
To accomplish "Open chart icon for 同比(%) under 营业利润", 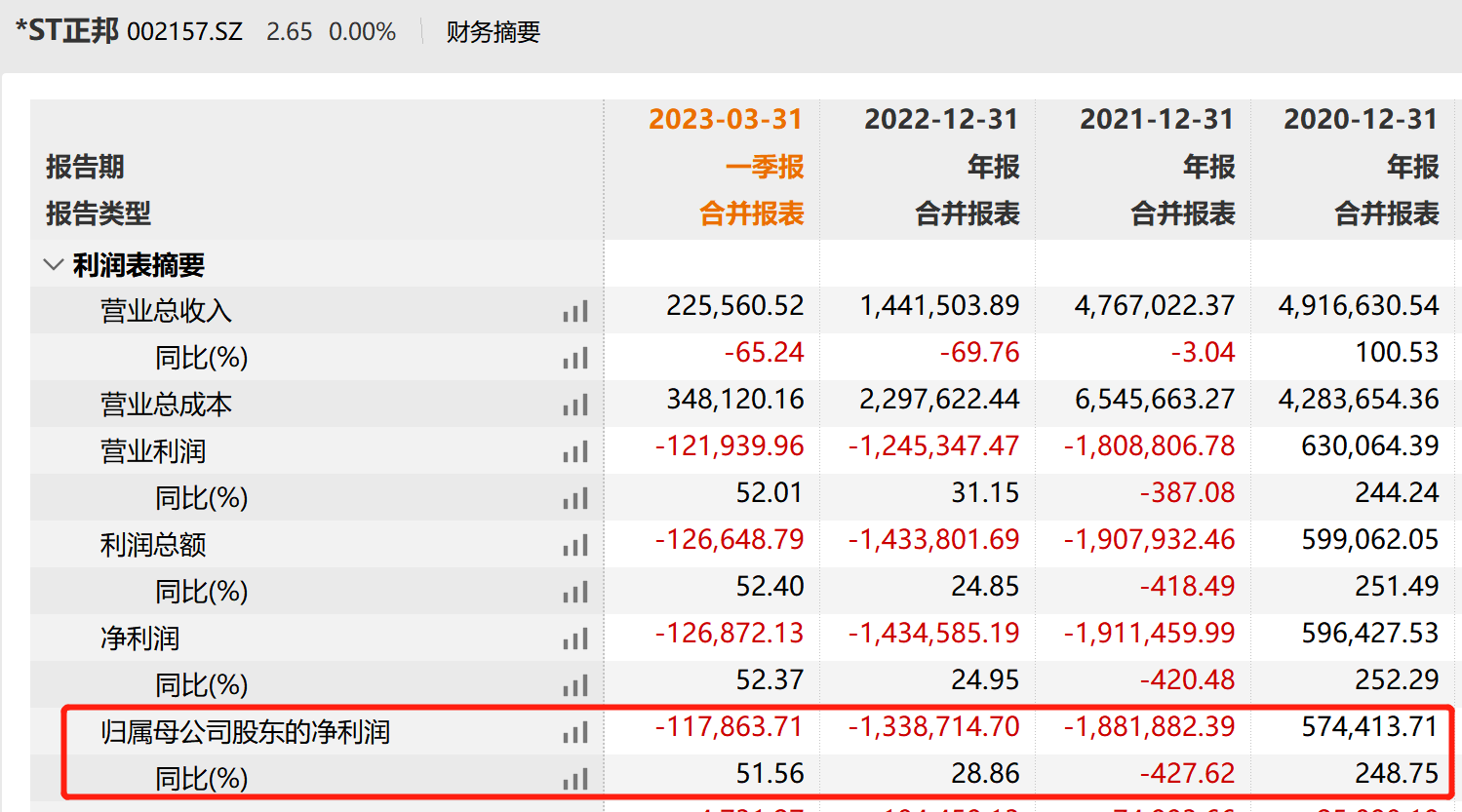I will (x=575, y=498).
